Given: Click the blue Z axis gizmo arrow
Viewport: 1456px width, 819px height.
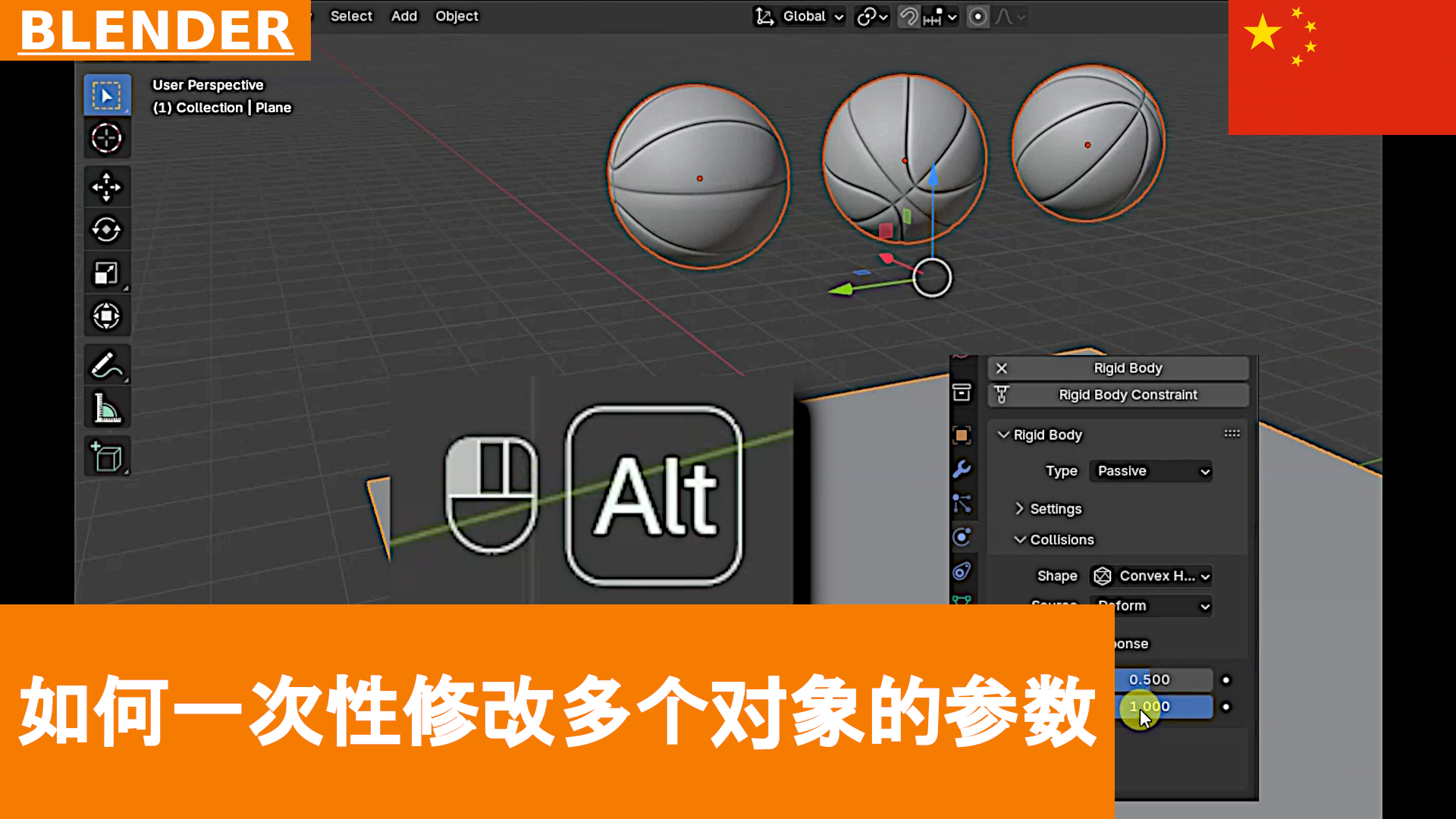Looking at the screenshot, I should point(933,175).
